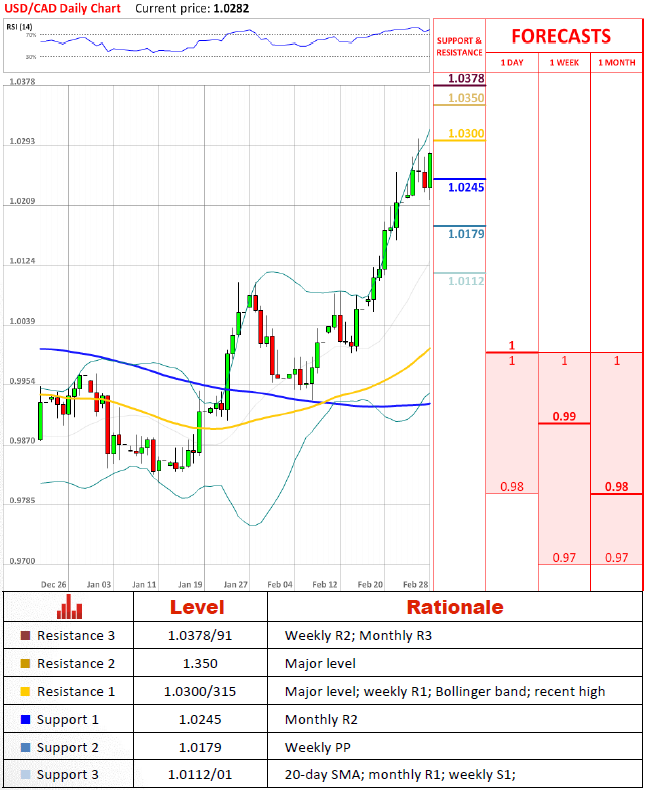The height and width of the screenshot is (790, 646).
Task: Click the red bar chart icon in table header
Action: coord(70,607)
